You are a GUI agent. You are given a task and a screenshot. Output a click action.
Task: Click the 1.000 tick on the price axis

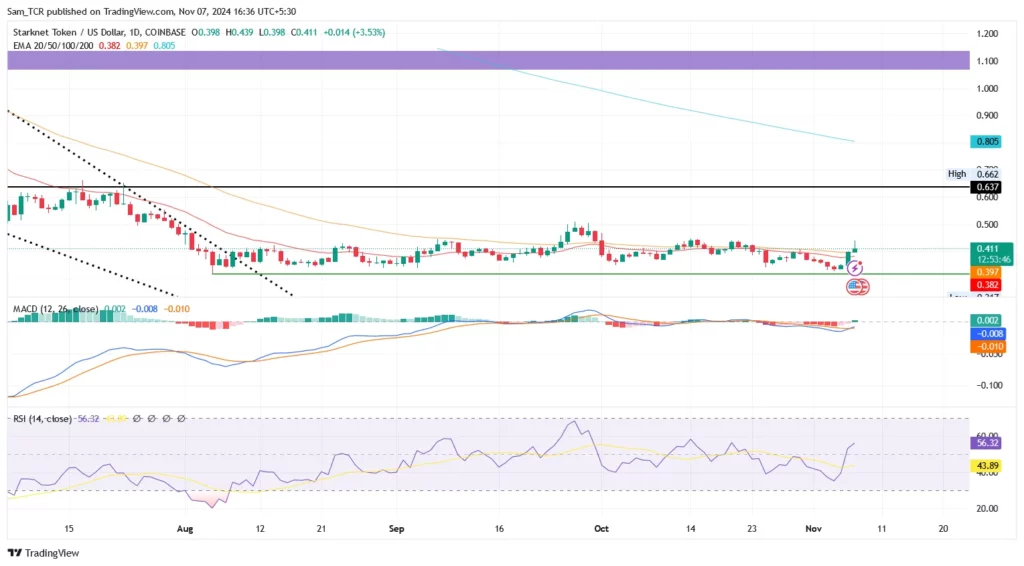pyautogui.click(x=987, y=88)
